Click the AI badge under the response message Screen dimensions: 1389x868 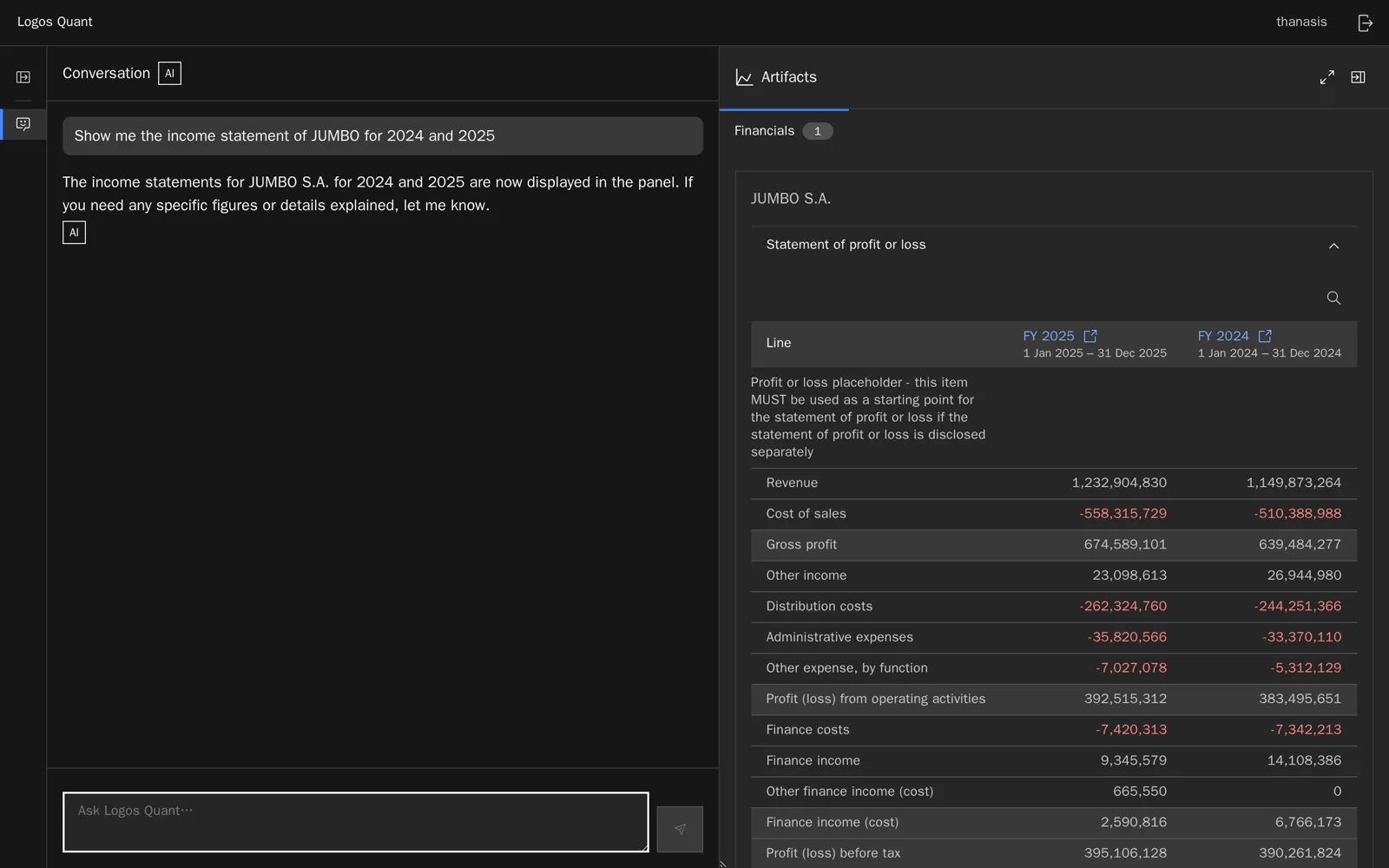(74, 233)
